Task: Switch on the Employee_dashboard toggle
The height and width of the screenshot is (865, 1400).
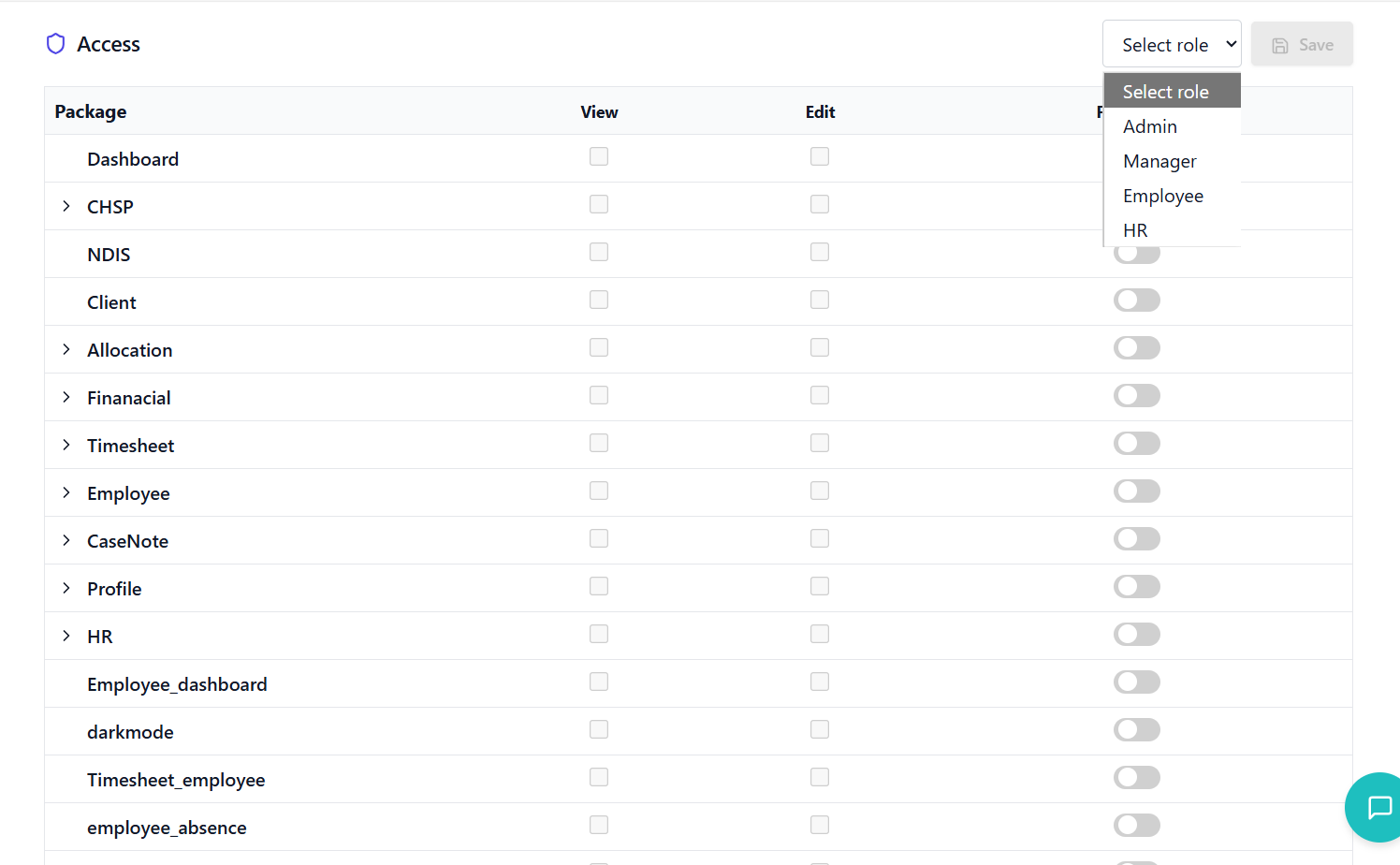Action: (1136, 682)
